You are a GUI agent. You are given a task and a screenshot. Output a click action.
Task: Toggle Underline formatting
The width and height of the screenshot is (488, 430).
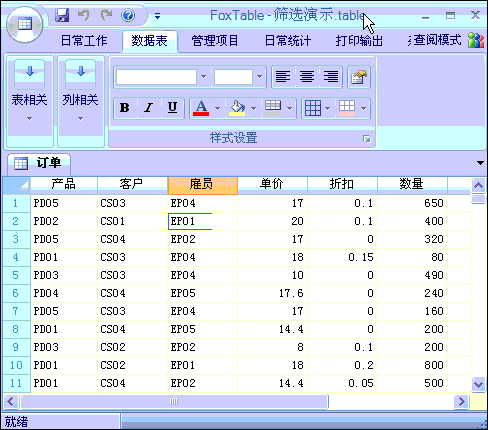point(172,108)
